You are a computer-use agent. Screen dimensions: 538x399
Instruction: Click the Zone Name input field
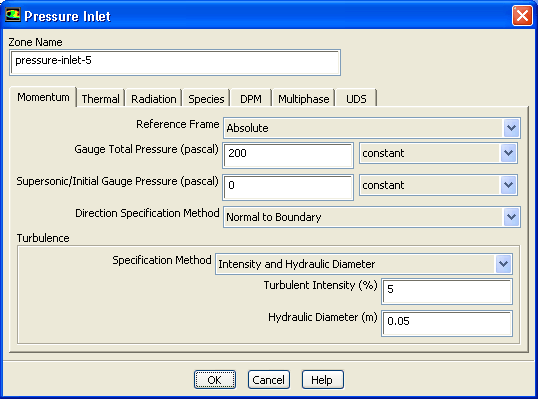175,62
